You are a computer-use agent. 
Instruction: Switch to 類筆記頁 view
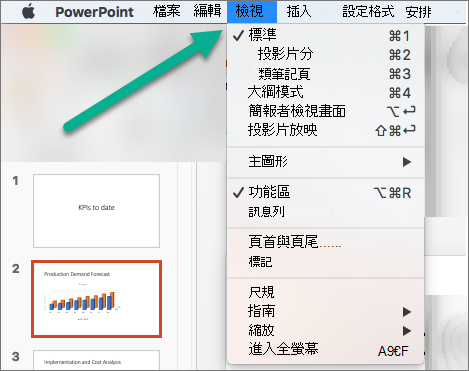(x=325, y=73)
